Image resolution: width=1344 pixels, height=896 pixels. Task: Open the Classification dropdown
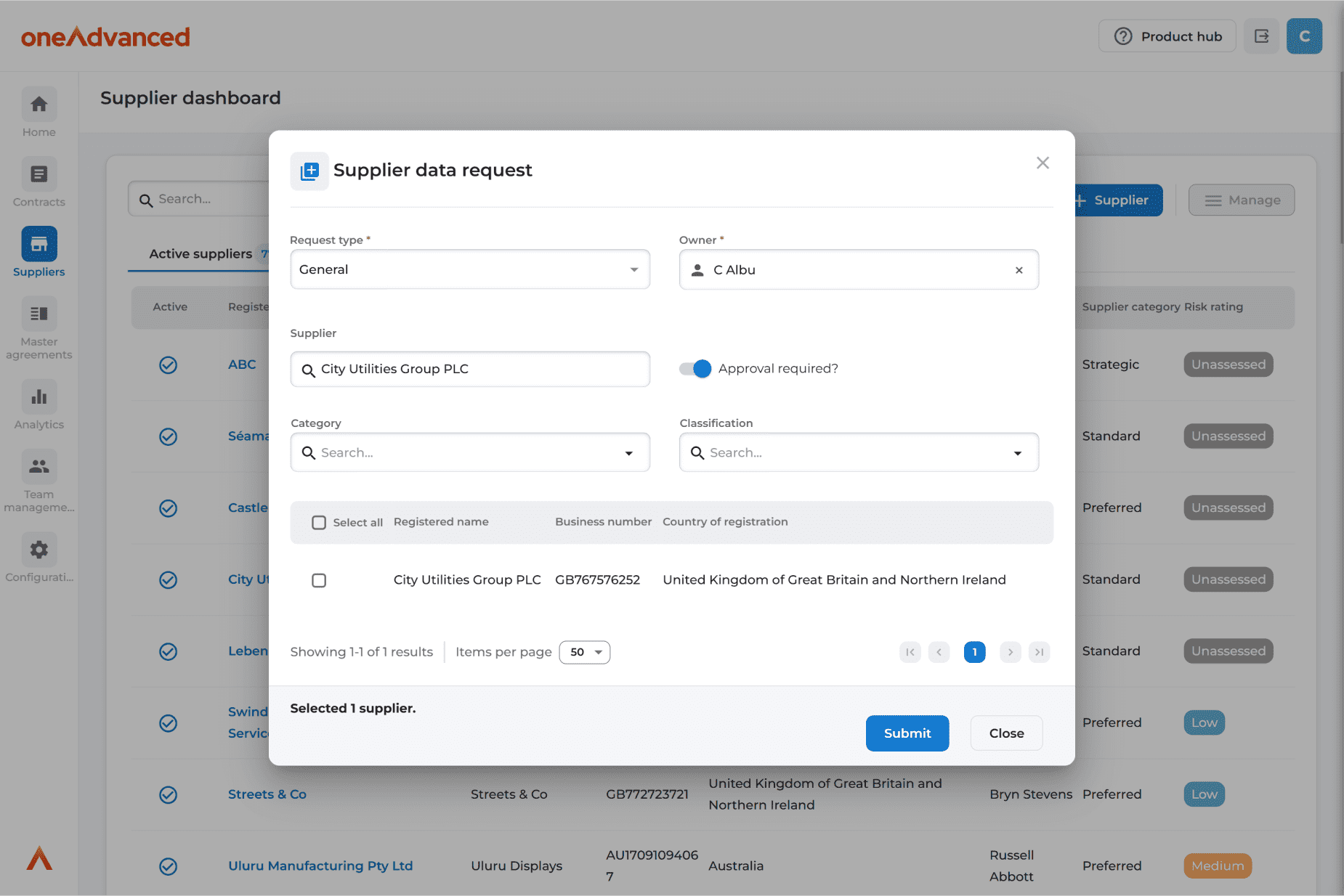coord(859,452)
